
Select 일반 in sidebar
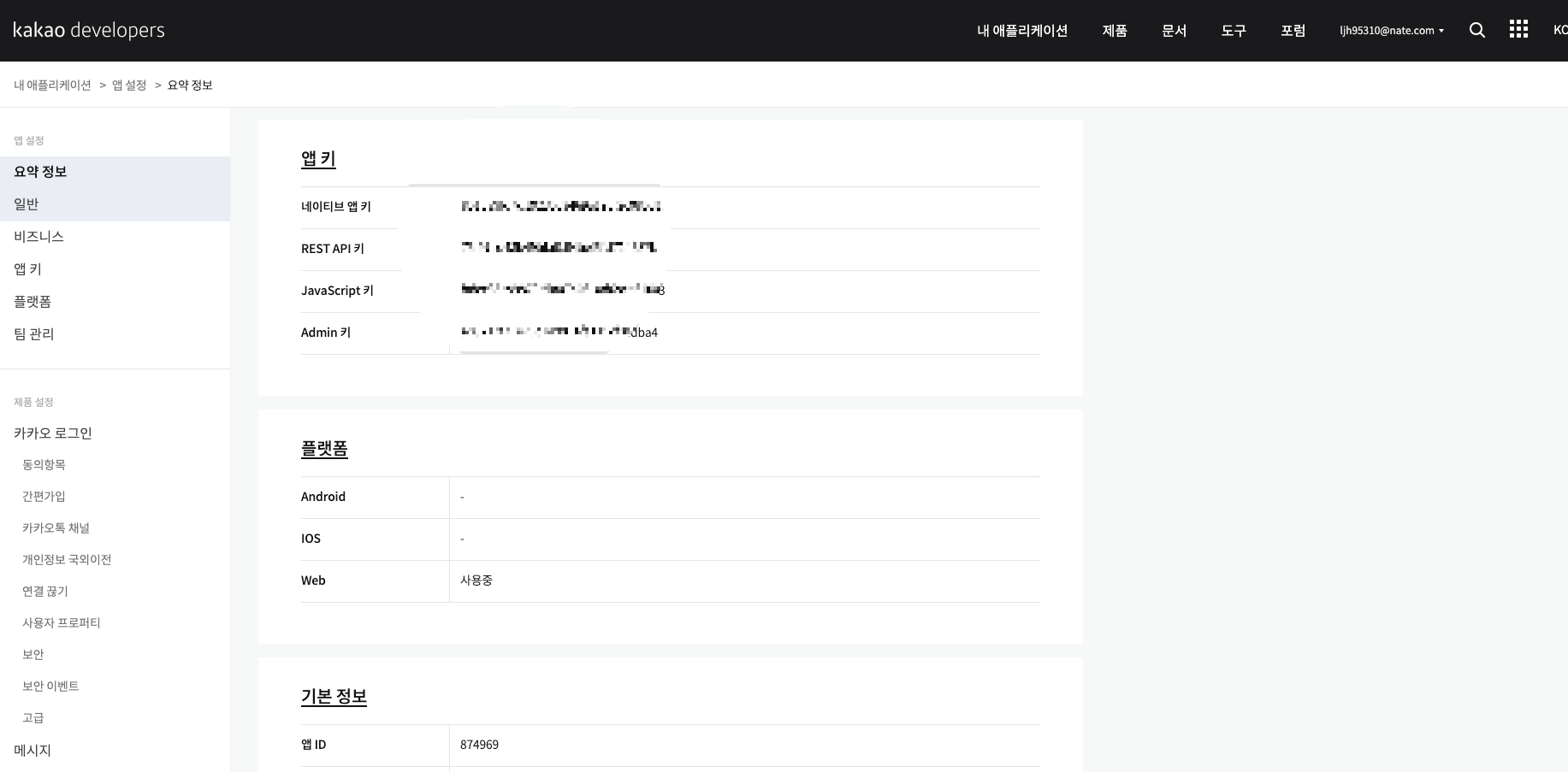pyautogui.click(x=115, y=204)
